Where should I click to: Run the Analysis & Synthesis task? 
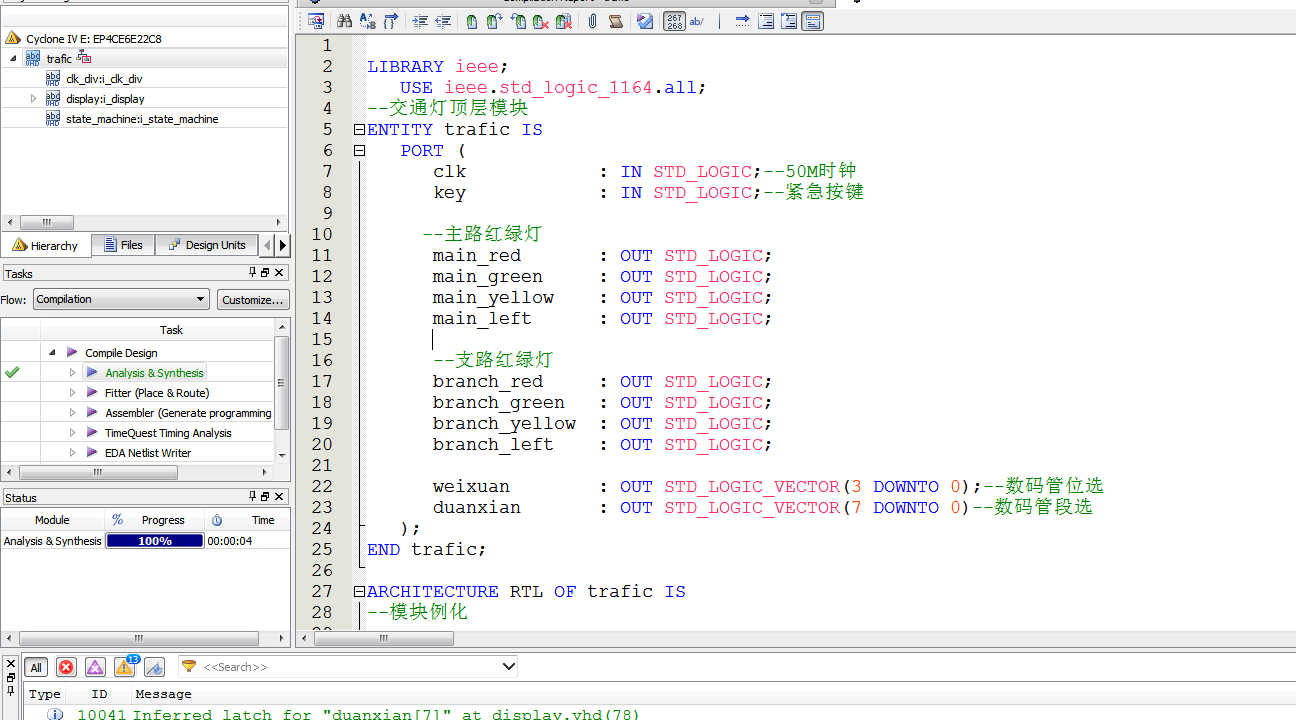pyautogui.click(x=154, y=373)
